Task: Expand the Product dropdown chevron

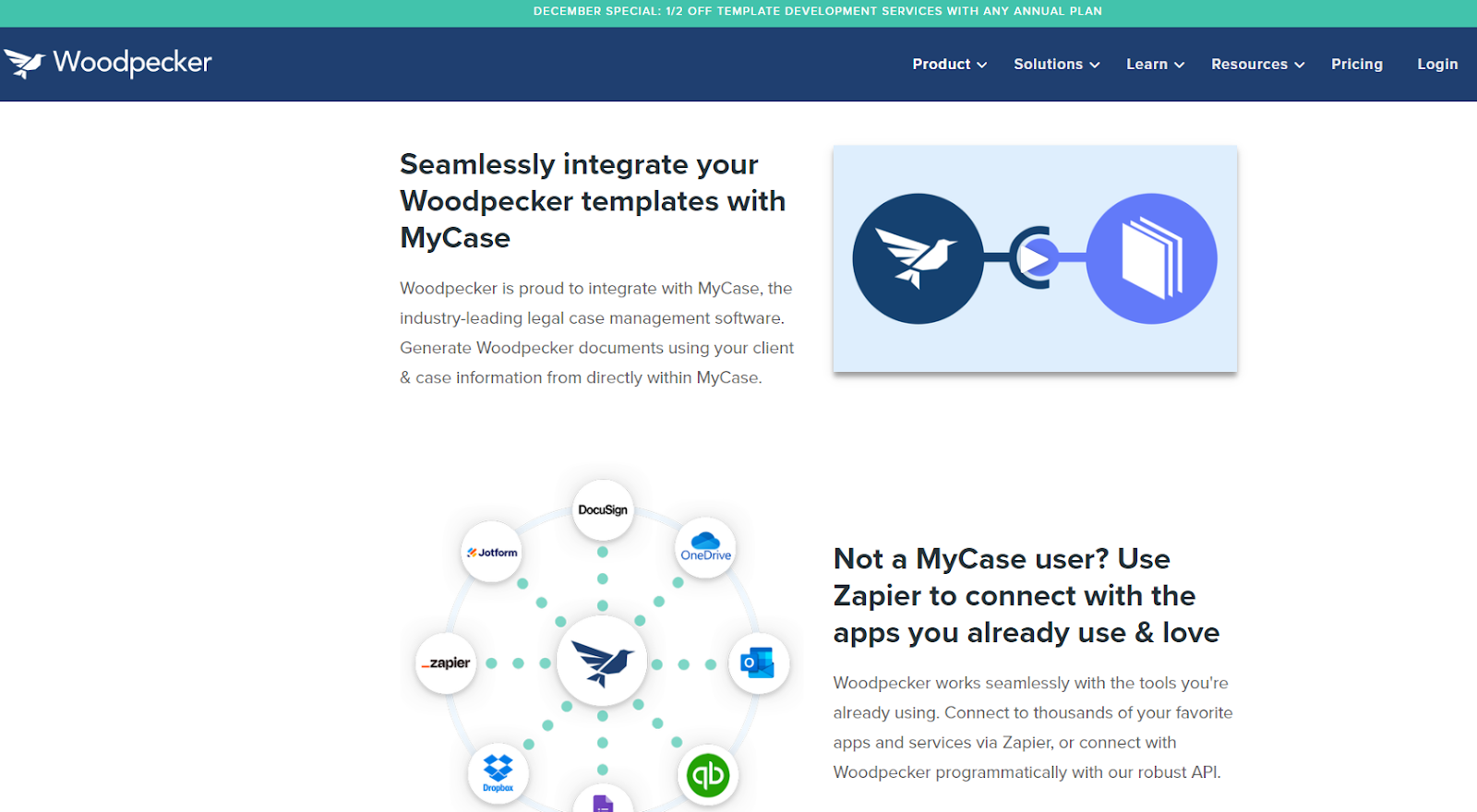Action: 982,65
